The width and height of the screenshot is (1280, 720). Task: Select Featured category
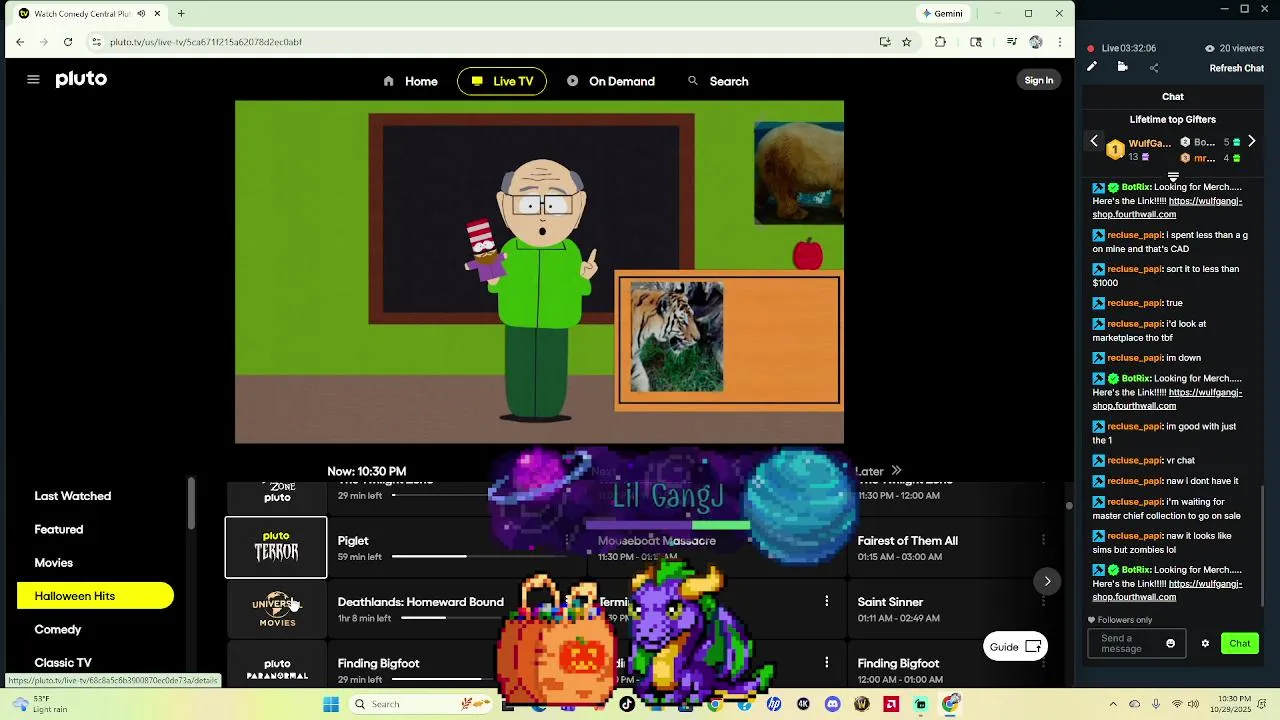59,529
